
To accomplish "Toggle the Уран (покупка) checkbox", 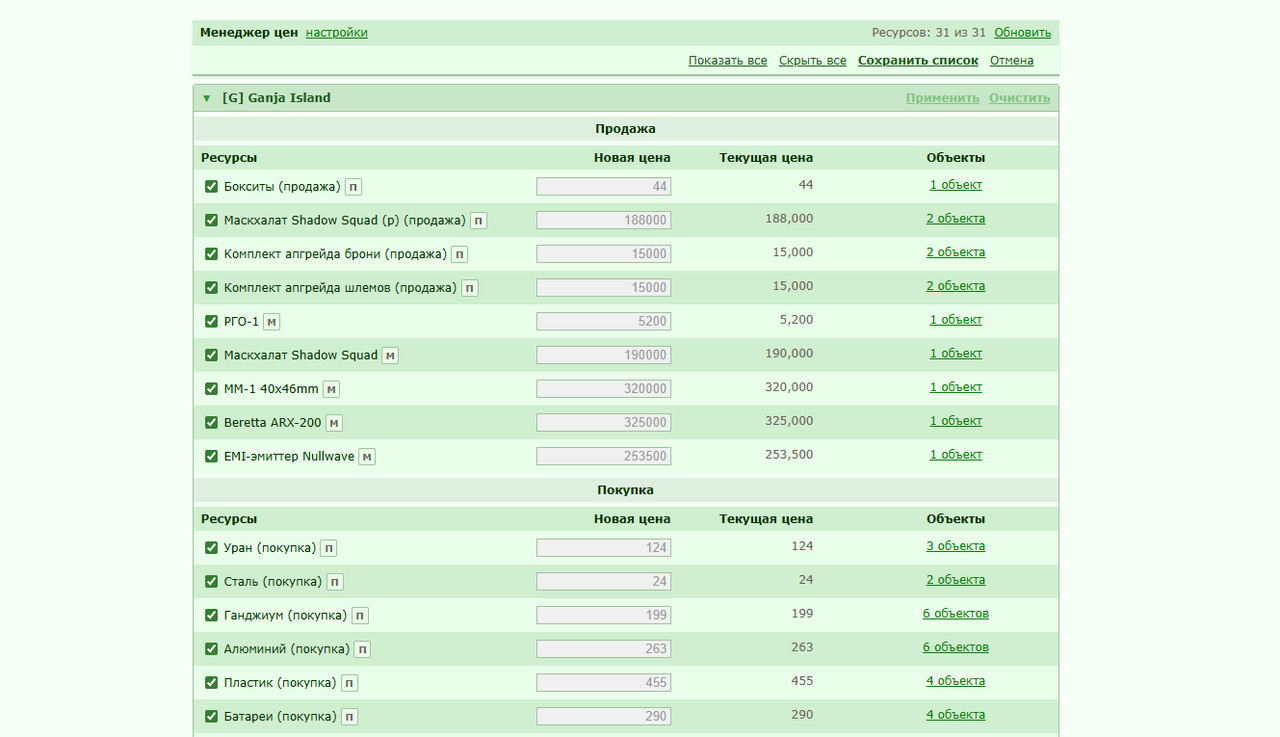I will click(211, 547).
